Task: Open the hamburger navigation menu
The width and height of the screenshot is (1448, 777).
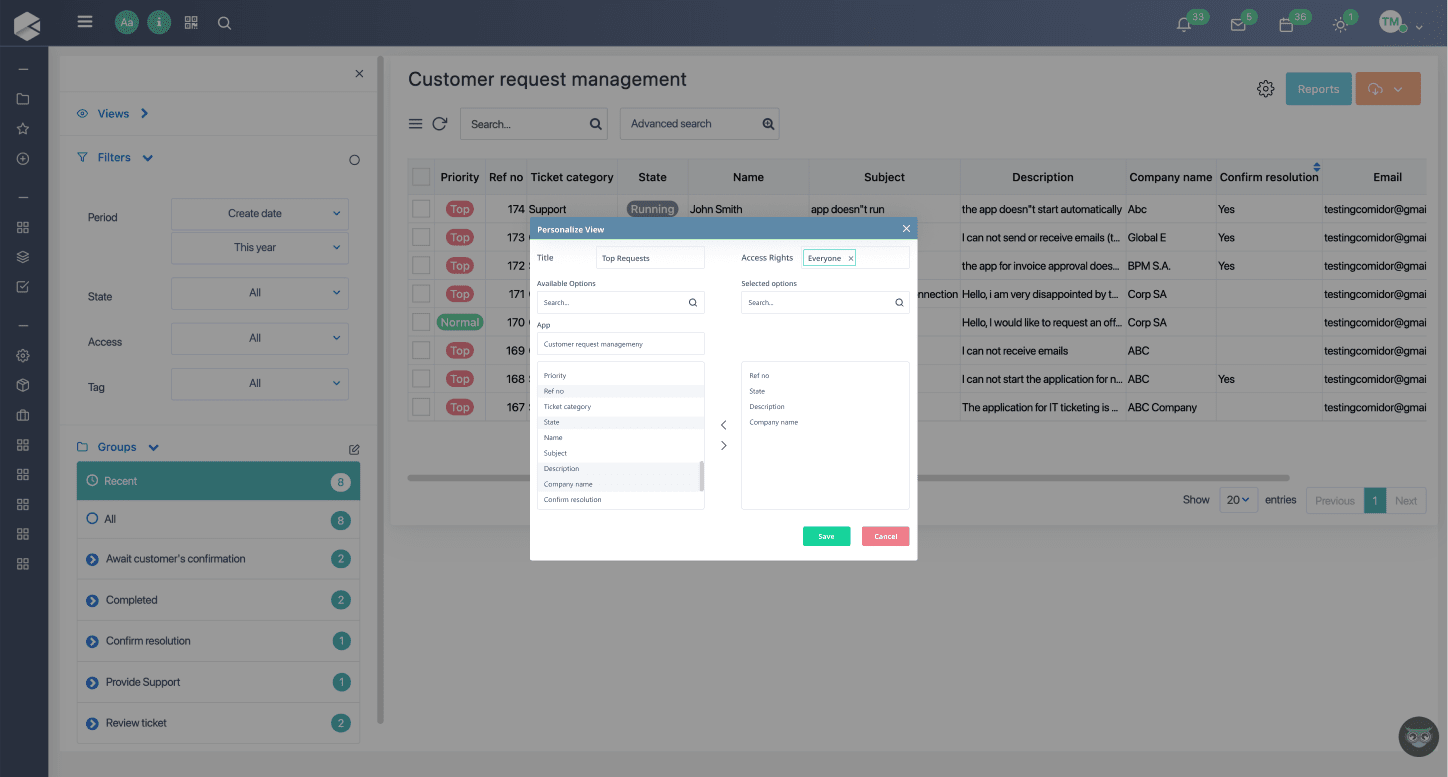Action: [x=85, y=22]
